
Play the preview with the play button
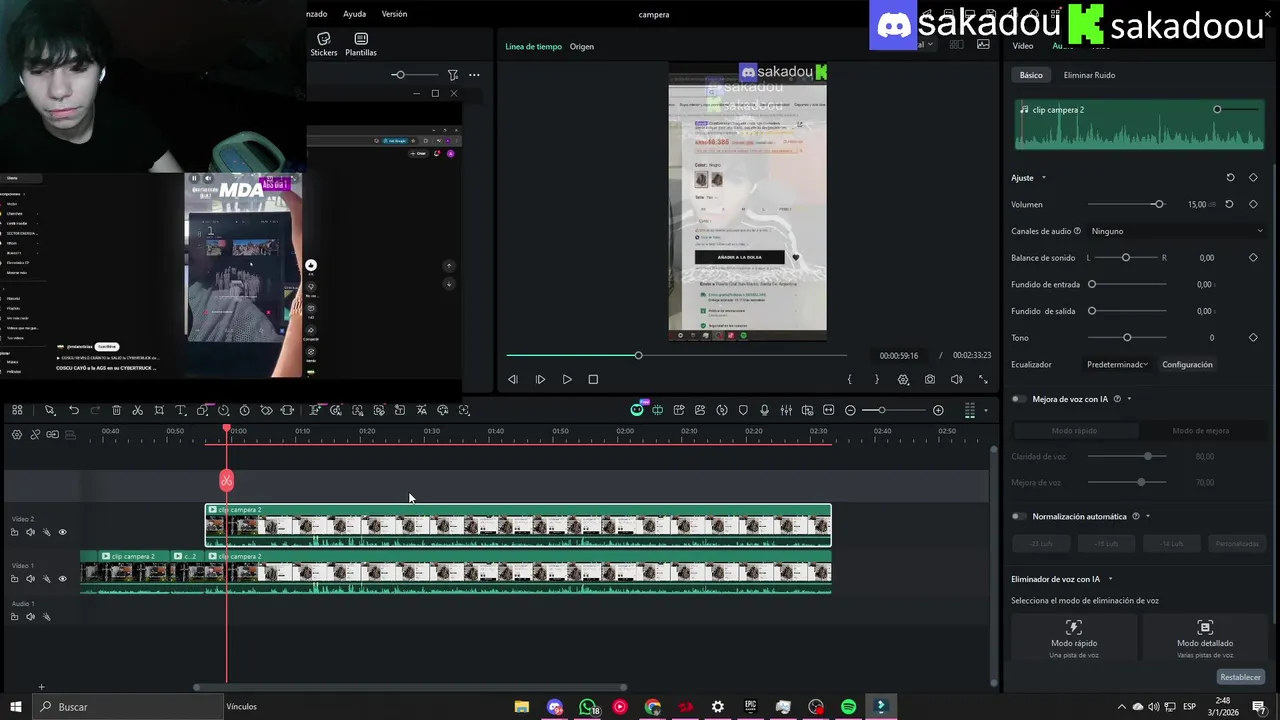pos(567,380)
